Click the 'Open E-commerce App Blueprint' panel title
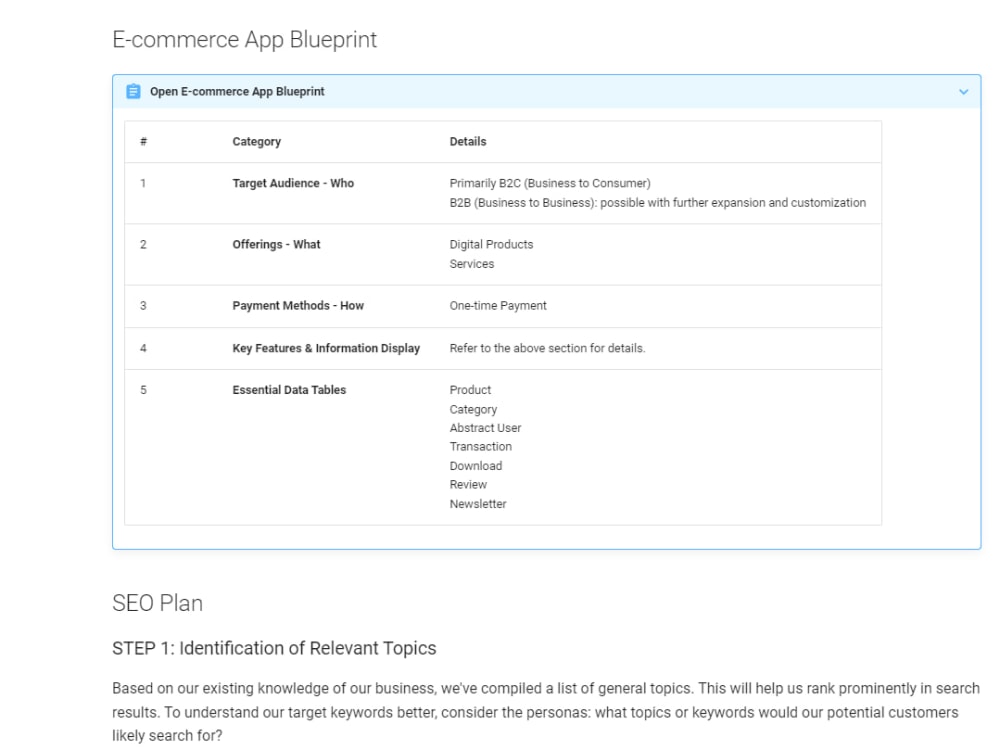This screenshot has height=750, width=1000. click(x=237, y=91)
